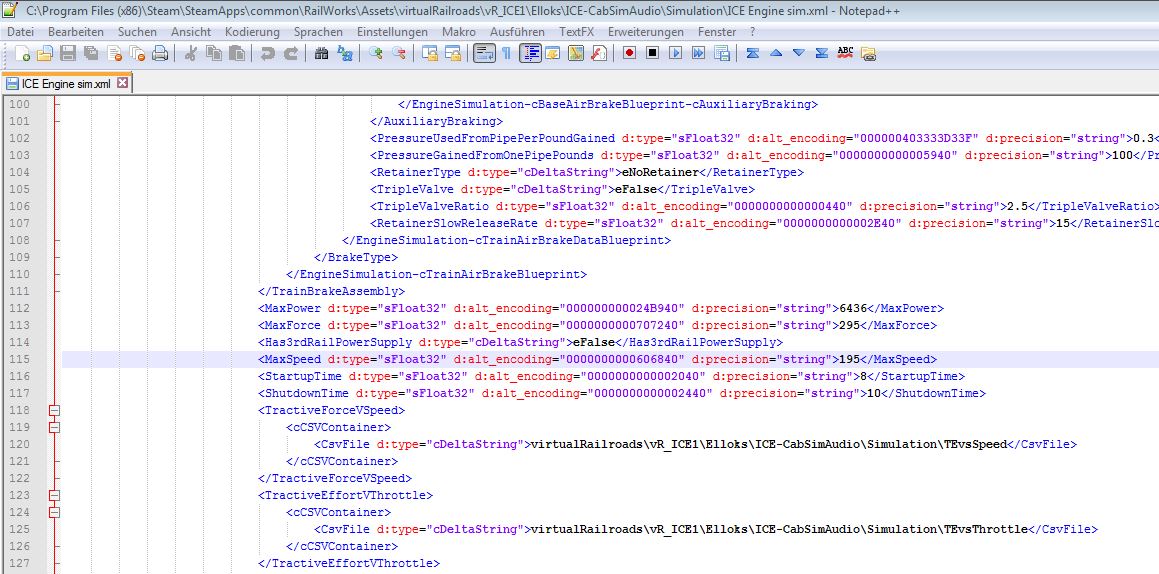Click the ShutdownTime value 10

pos(874,393)
